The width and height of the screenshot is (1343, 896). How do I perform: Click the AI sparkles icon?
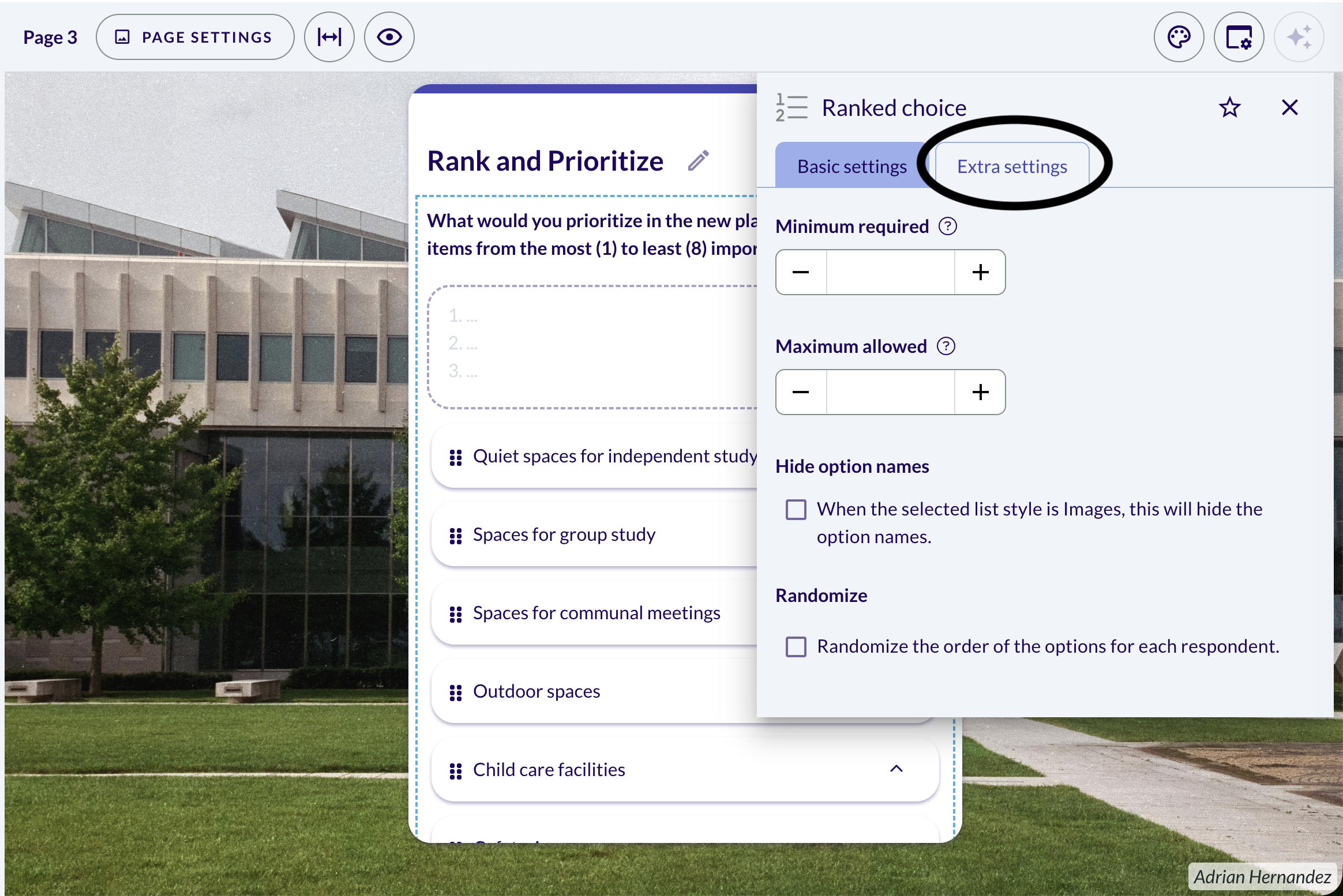tap(1299, 37)
